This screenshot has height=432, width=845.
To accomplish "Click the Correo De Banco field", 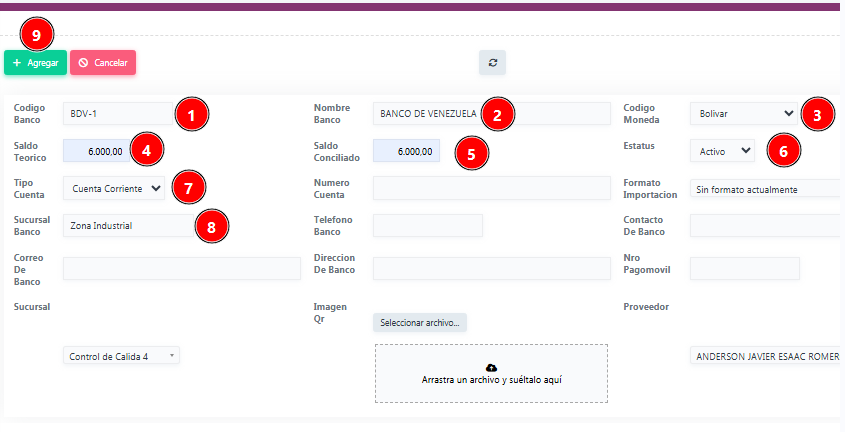I will [x=181, y=268].
